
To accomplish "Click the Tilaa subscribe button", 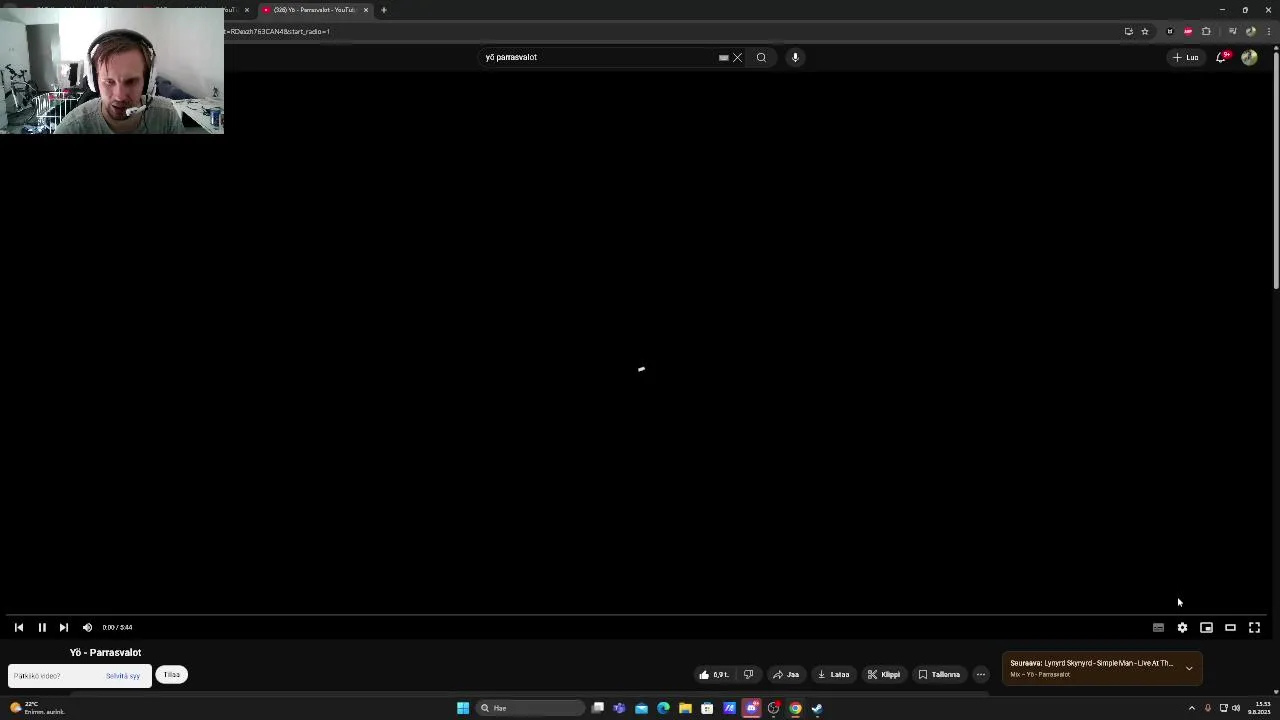I will (172, 675).
